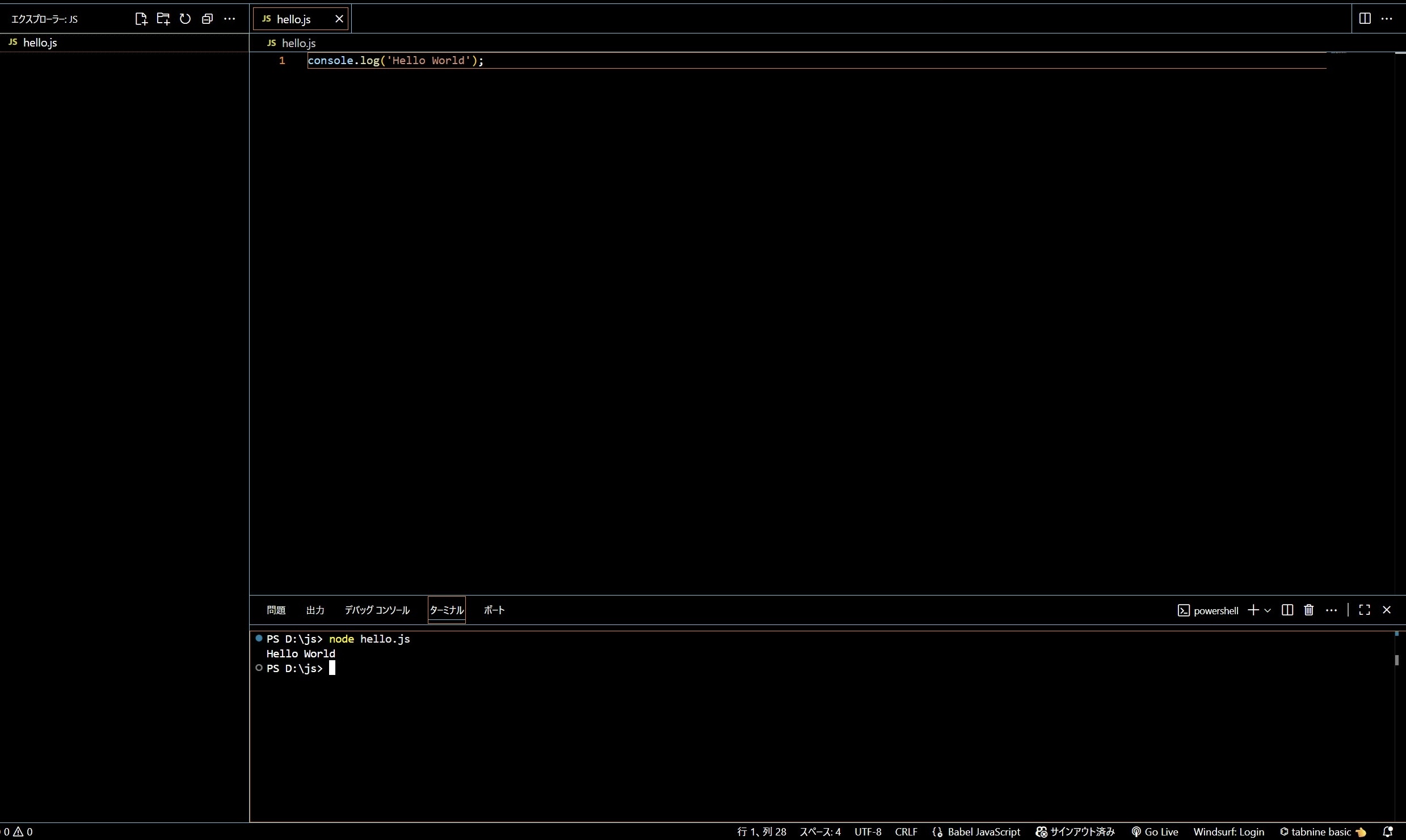Split the editor to the right
Screen dimensions: 1406x840
1365,19
